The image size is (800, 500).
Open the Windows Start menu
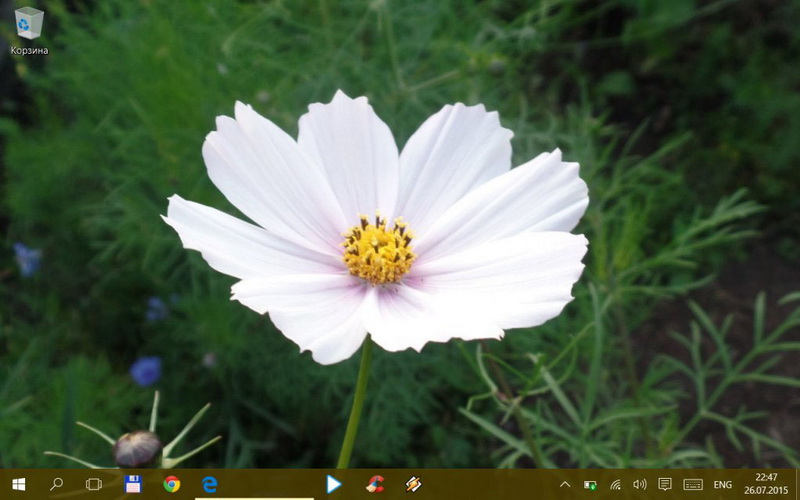[x=19, y=484]
